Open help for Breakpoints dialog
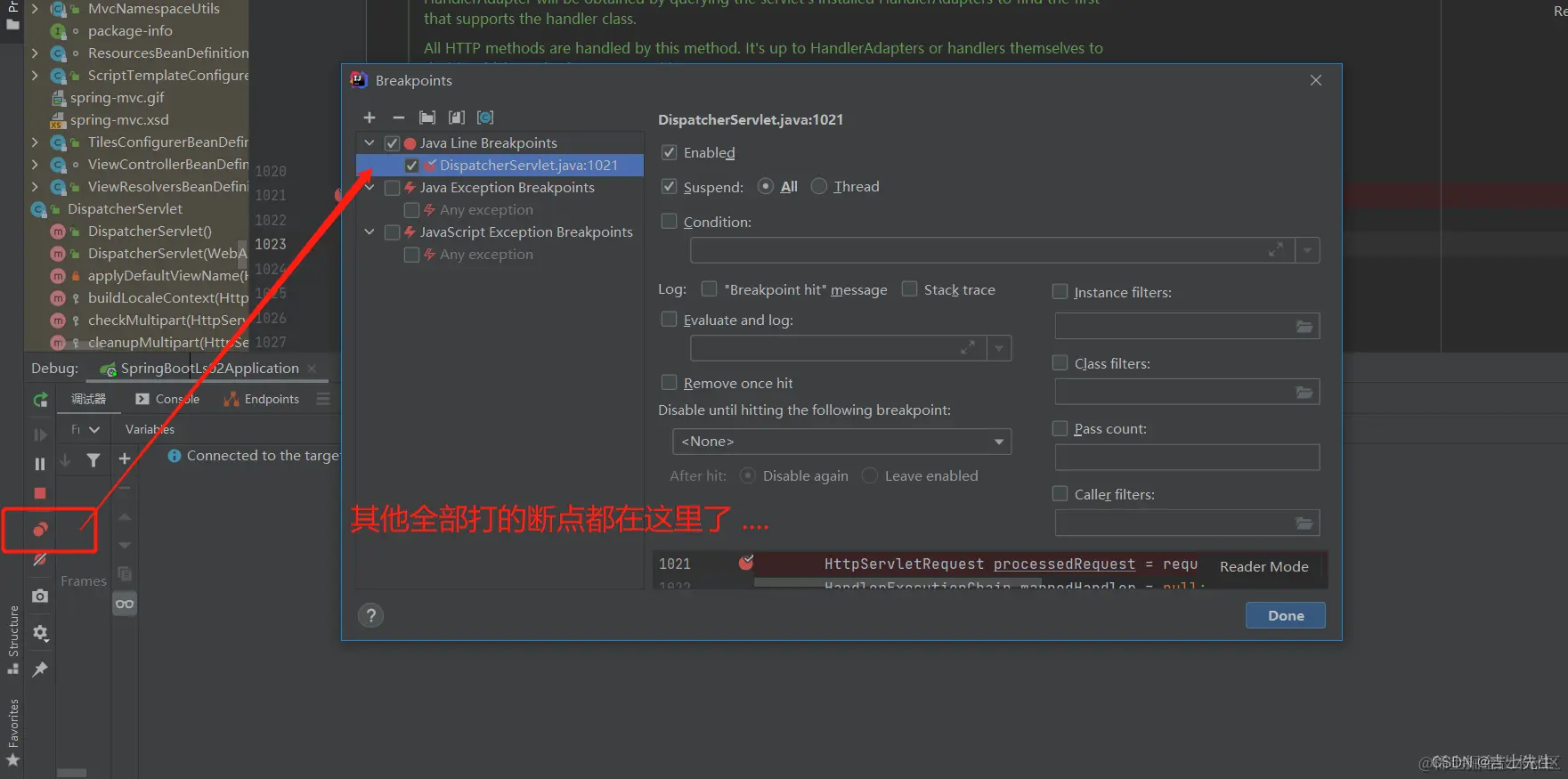1568x779 pixels. (x=371, y=615)
